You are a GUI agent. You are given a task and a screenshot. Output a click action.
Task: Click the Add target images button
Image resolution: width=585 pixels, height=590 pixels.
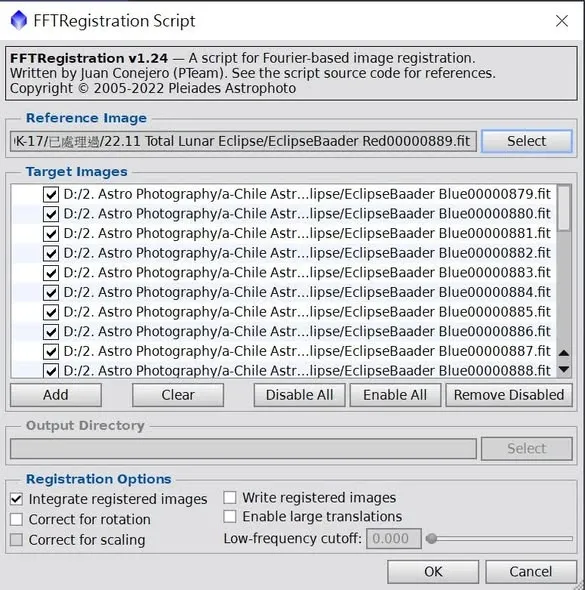[x=56, y=395]
